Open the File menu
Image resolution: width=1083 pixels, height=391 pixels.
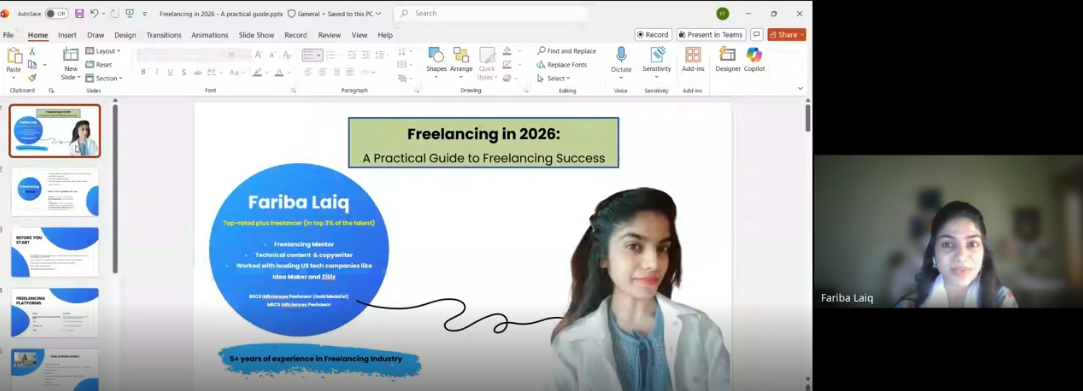pyautogui.click(x=8, y=35)
